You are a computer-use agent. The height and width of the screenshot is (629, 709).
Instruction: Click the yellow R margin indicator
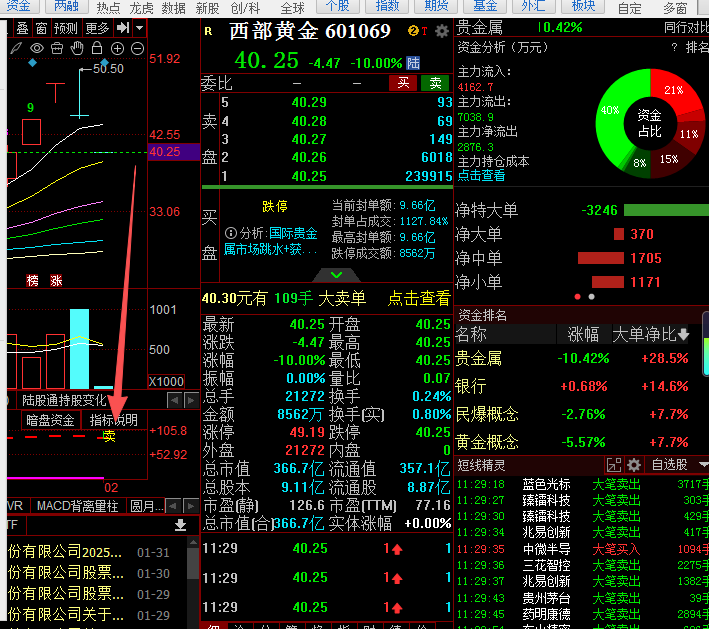(x=208, y=31)
